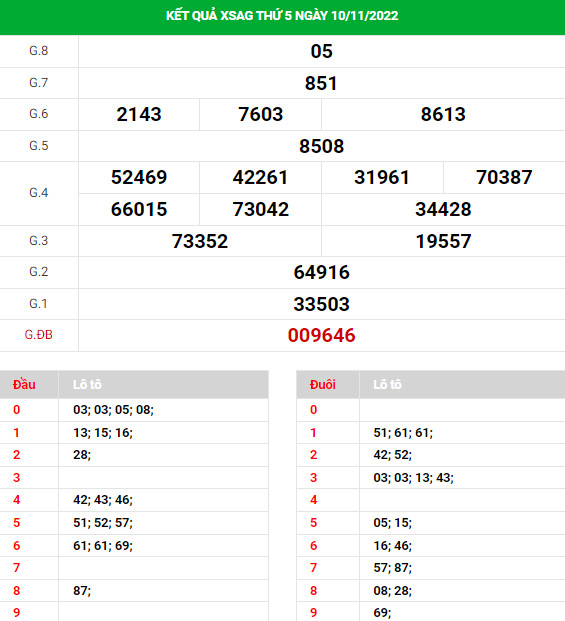Screen dimensions: 565x621
Task: Select the G.1 prize number 33503
Action: tap(321, 304)
